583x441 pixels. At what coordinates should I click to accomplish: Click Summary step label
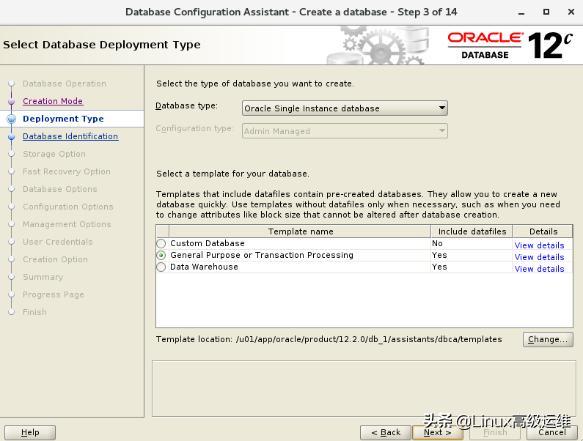43,277
